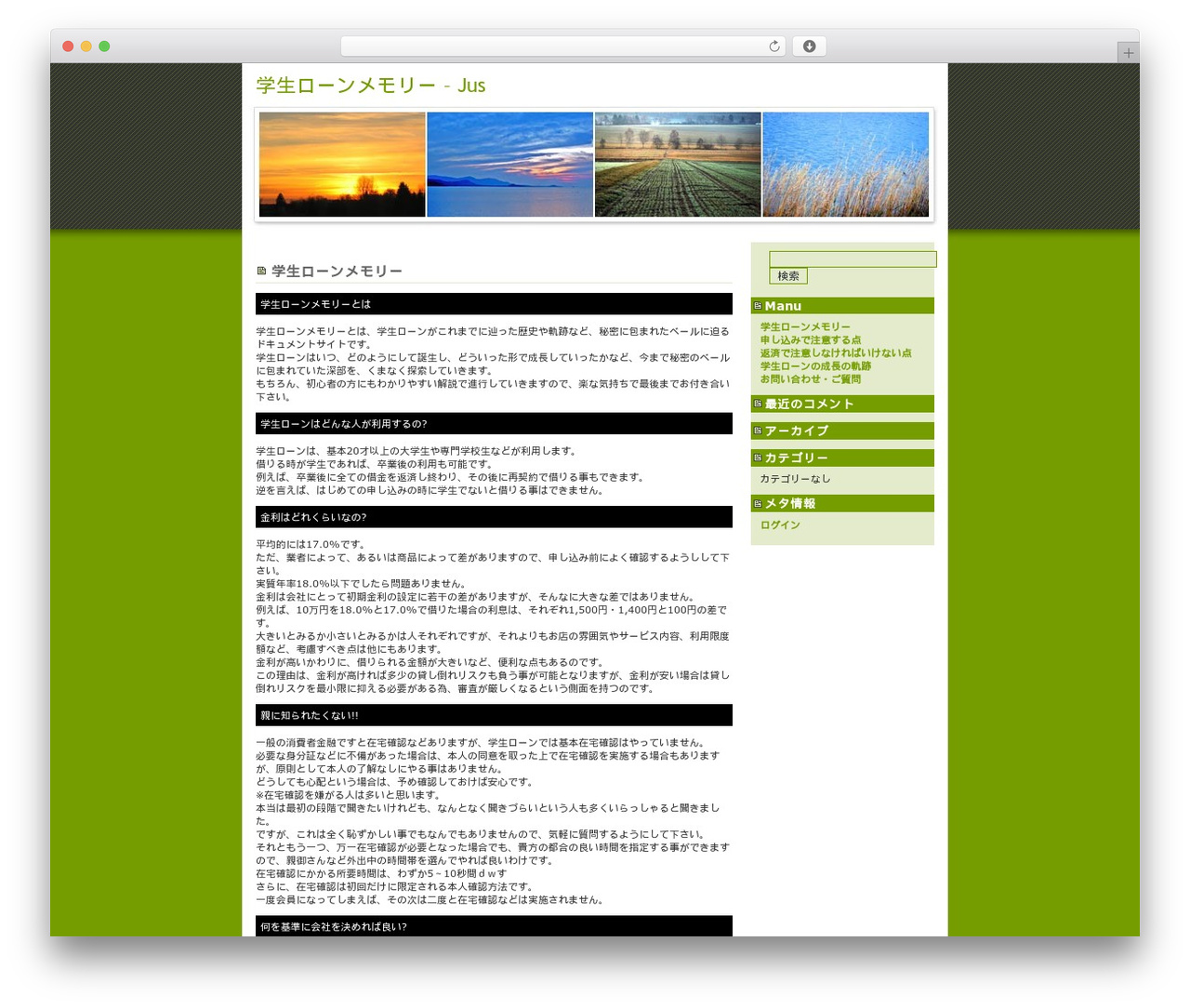Open the 学生ローンメモリー sidebar menu link
This screenshot has height=1008, width=1190.
tap(805, 327)
